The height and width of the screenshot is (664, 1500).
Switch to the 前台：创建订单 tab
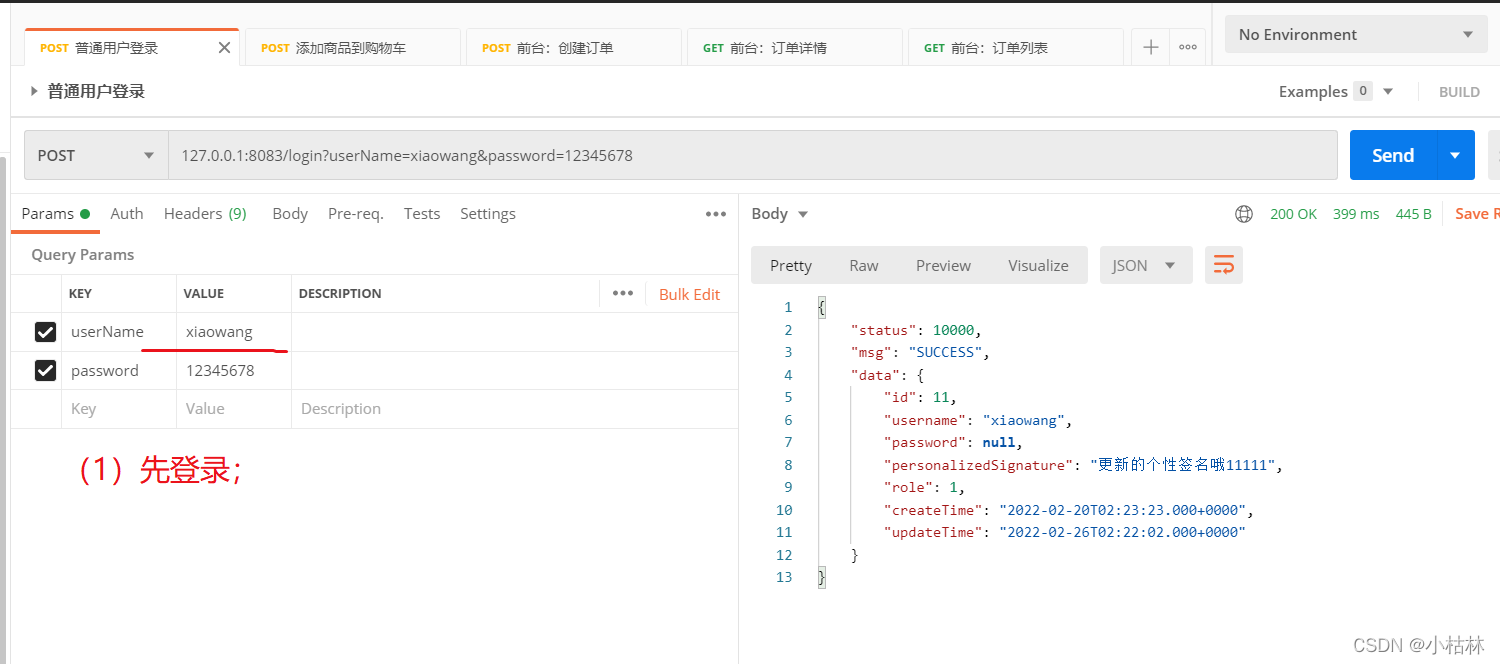[573, 47]
